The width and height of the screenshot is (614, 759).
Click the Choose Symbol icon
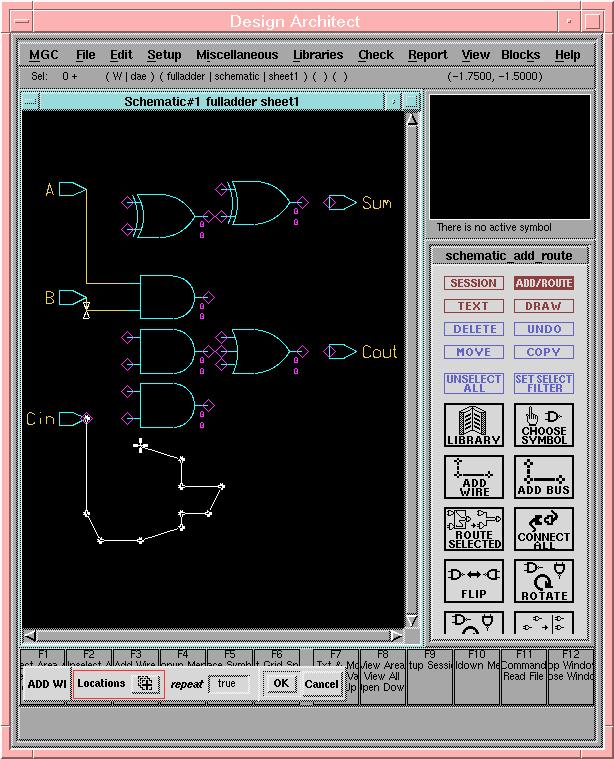[544, 425]
